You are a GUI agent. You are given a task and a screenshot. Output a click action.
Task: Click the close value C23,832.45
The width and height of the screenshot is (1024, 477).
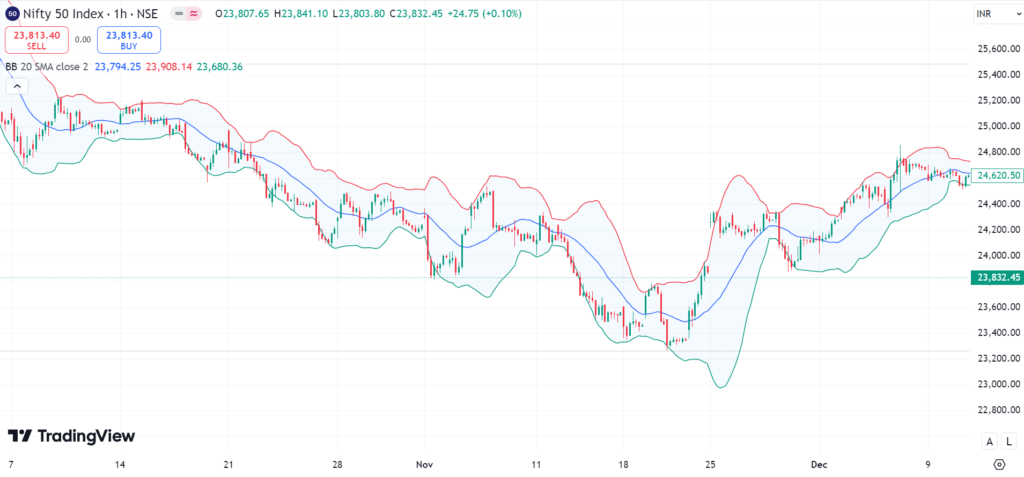pyautogui.click(x=417, y=13)
